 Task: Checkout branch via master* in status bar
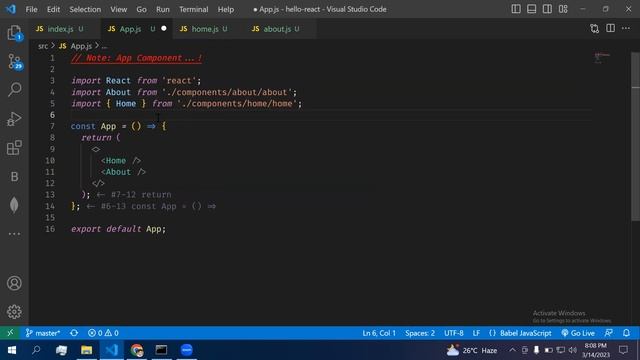[43, 333]
